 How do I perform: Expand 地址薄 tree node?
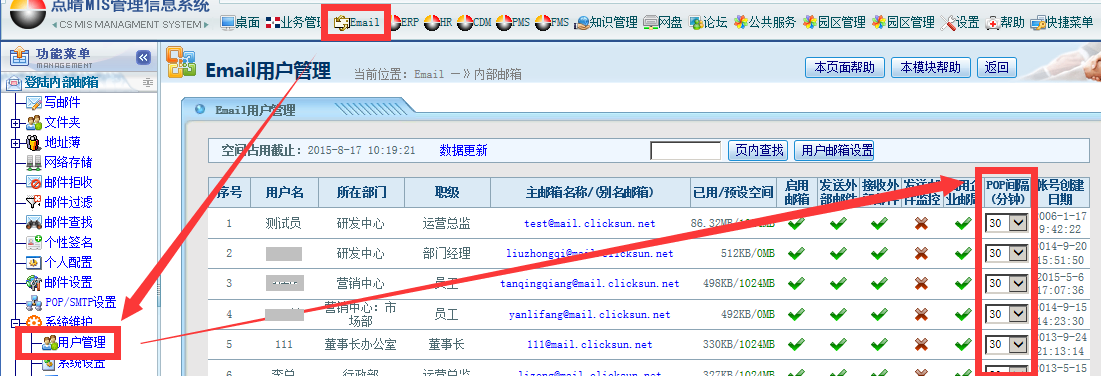coord(15,143)
